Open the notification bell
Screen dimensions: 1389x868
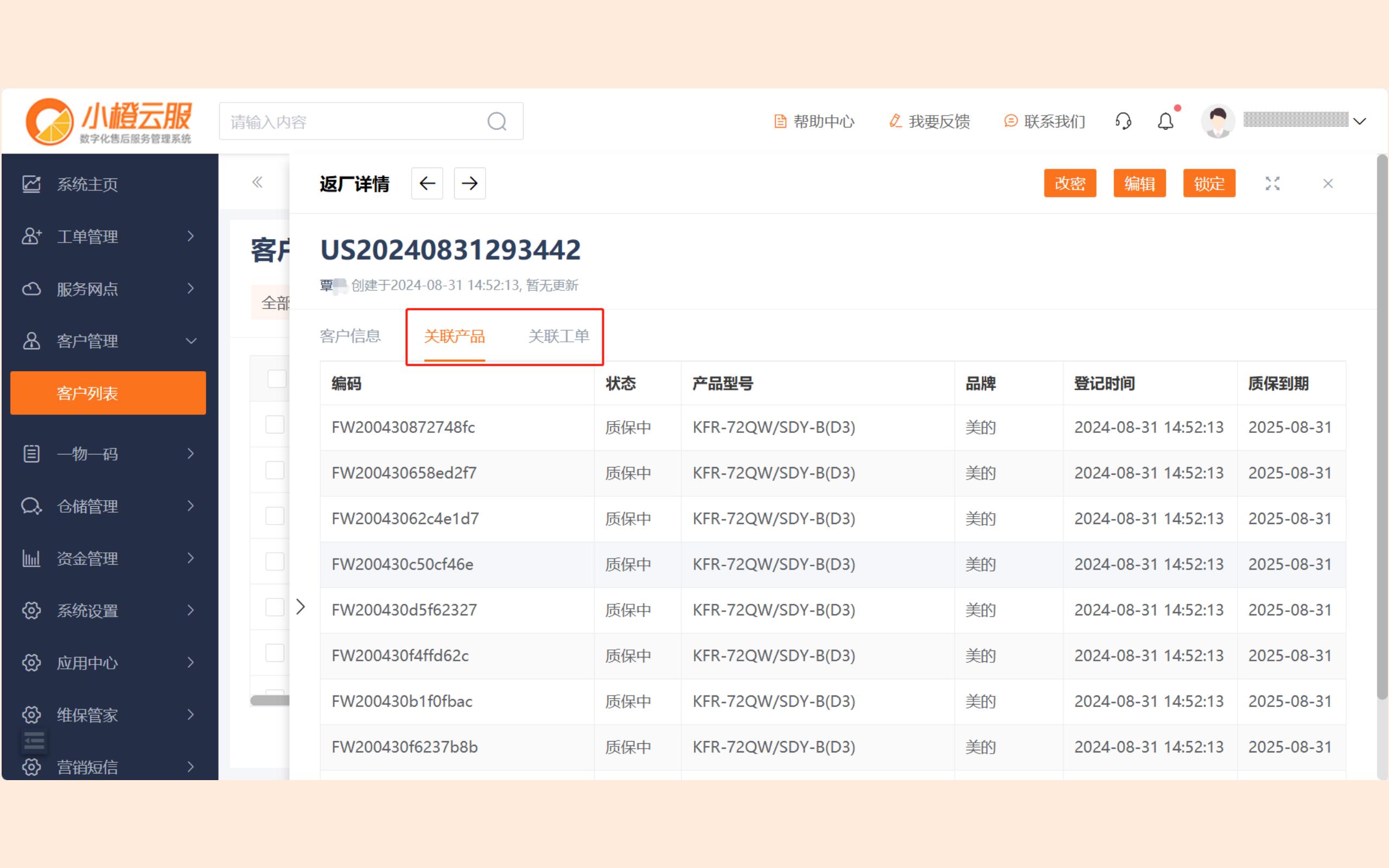pyautogui.click(x=1165, y=121)
